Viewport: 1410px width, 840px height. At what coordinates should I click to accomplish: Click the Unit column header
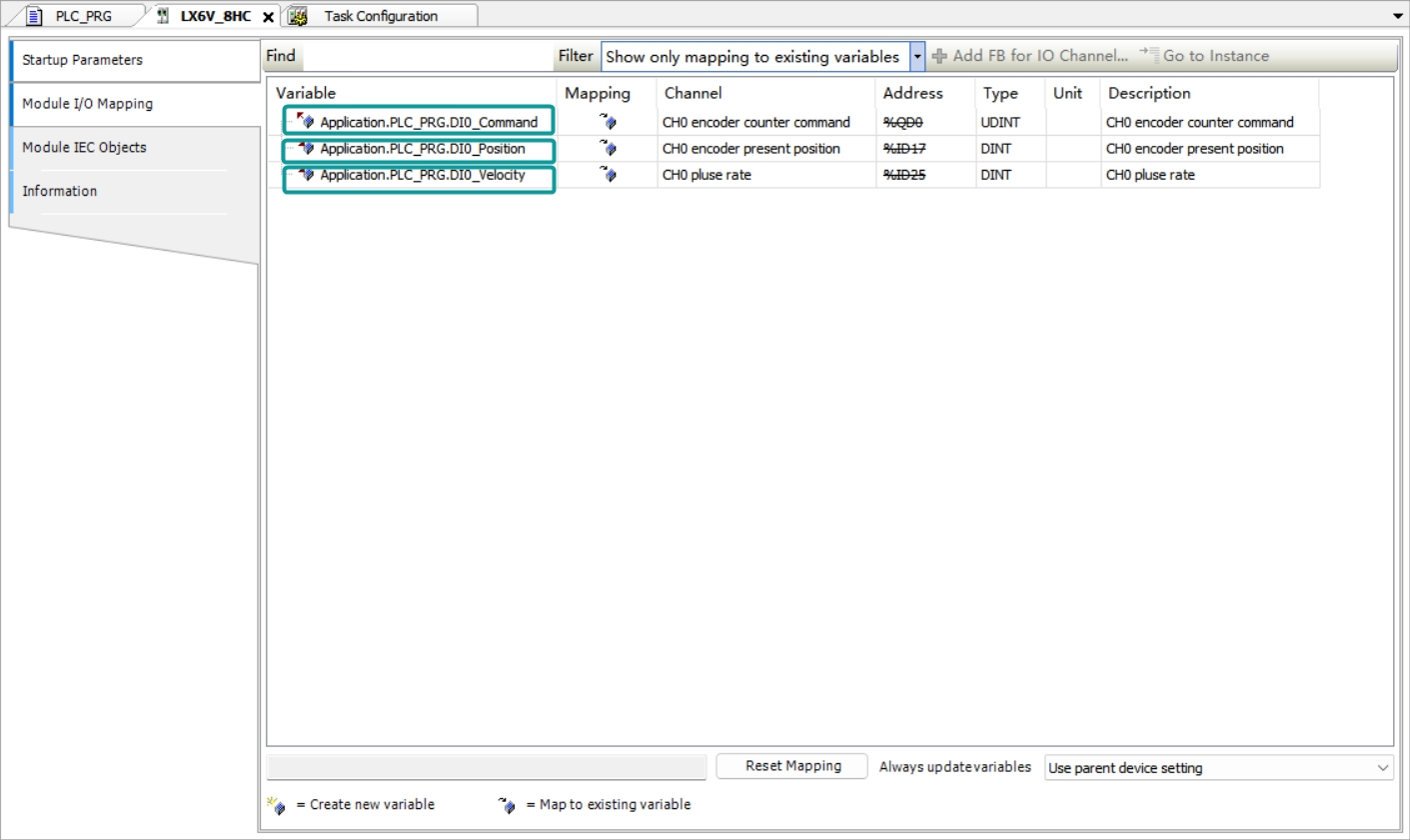1073,93
